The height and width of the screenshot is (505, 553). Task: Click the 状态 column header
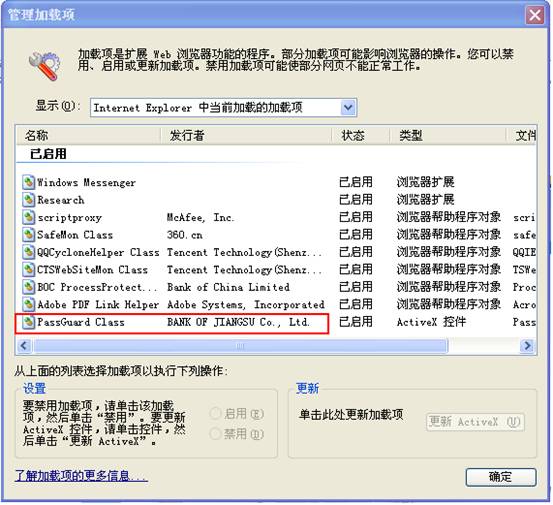pos(360,135)
